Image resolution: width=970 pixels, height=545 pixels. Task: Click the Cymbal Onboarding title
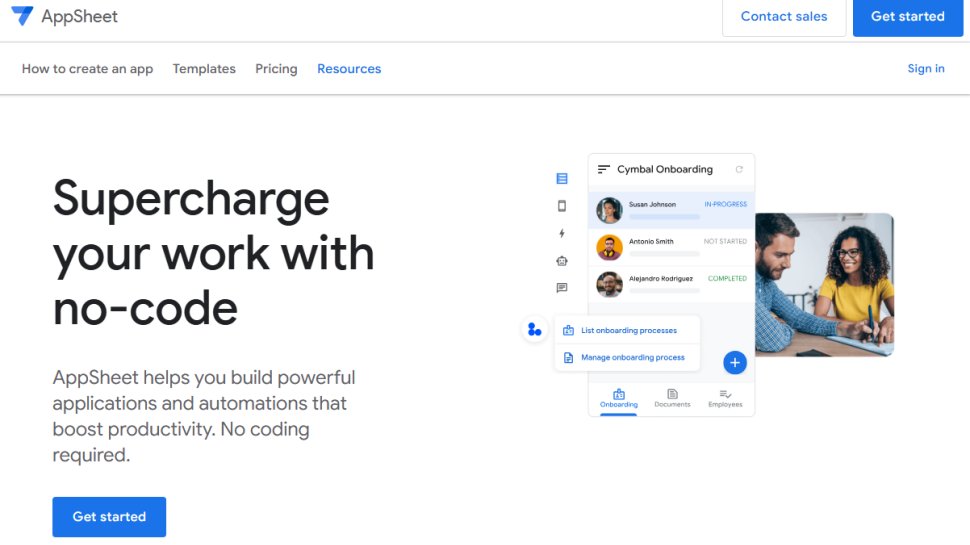664,169
